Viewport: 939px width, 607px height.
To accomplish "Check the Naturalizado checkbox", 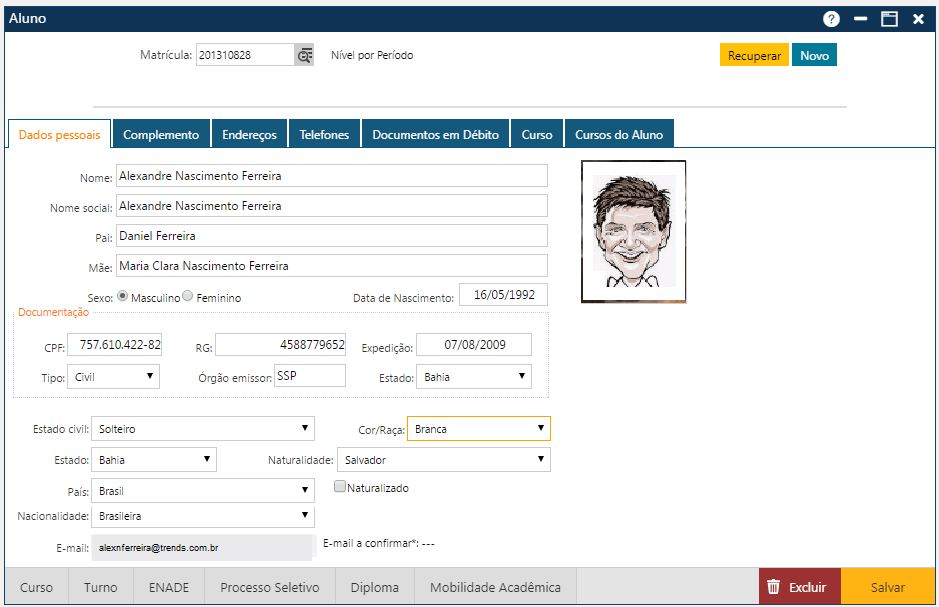I will tap(340, 487).
